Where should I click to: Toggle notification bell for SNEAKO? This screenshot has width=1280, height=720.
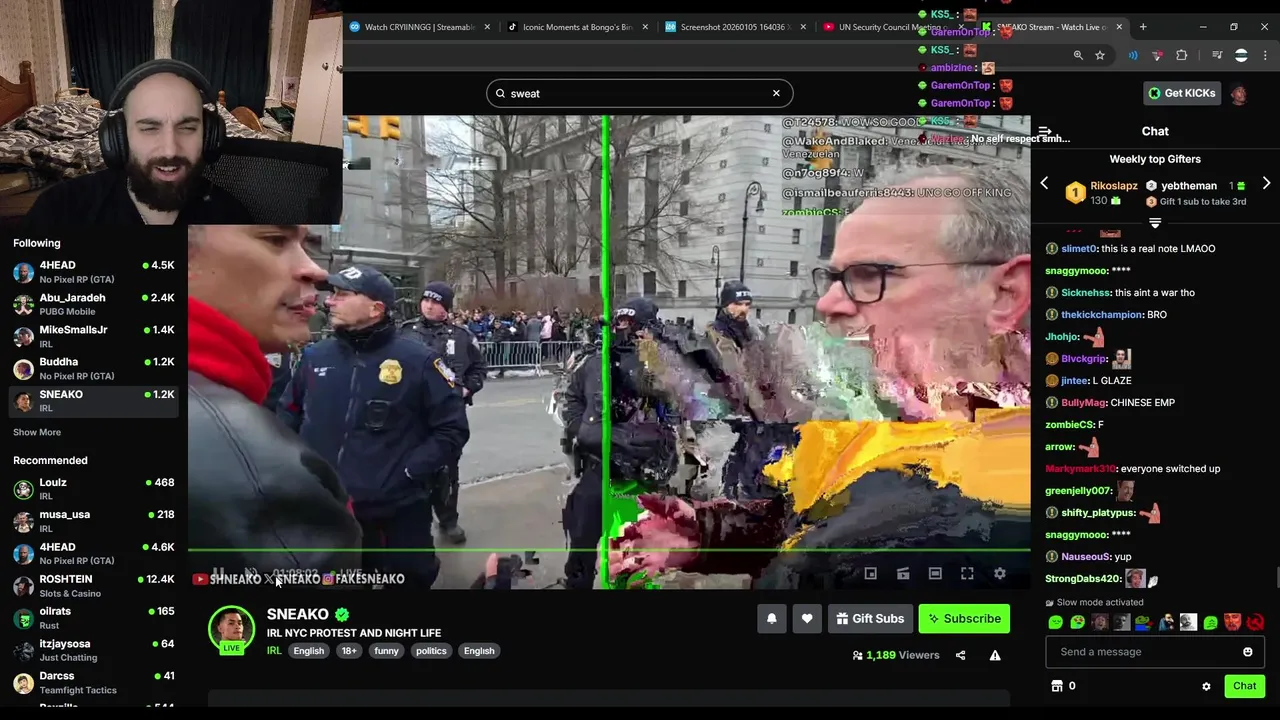pos(771,619)
